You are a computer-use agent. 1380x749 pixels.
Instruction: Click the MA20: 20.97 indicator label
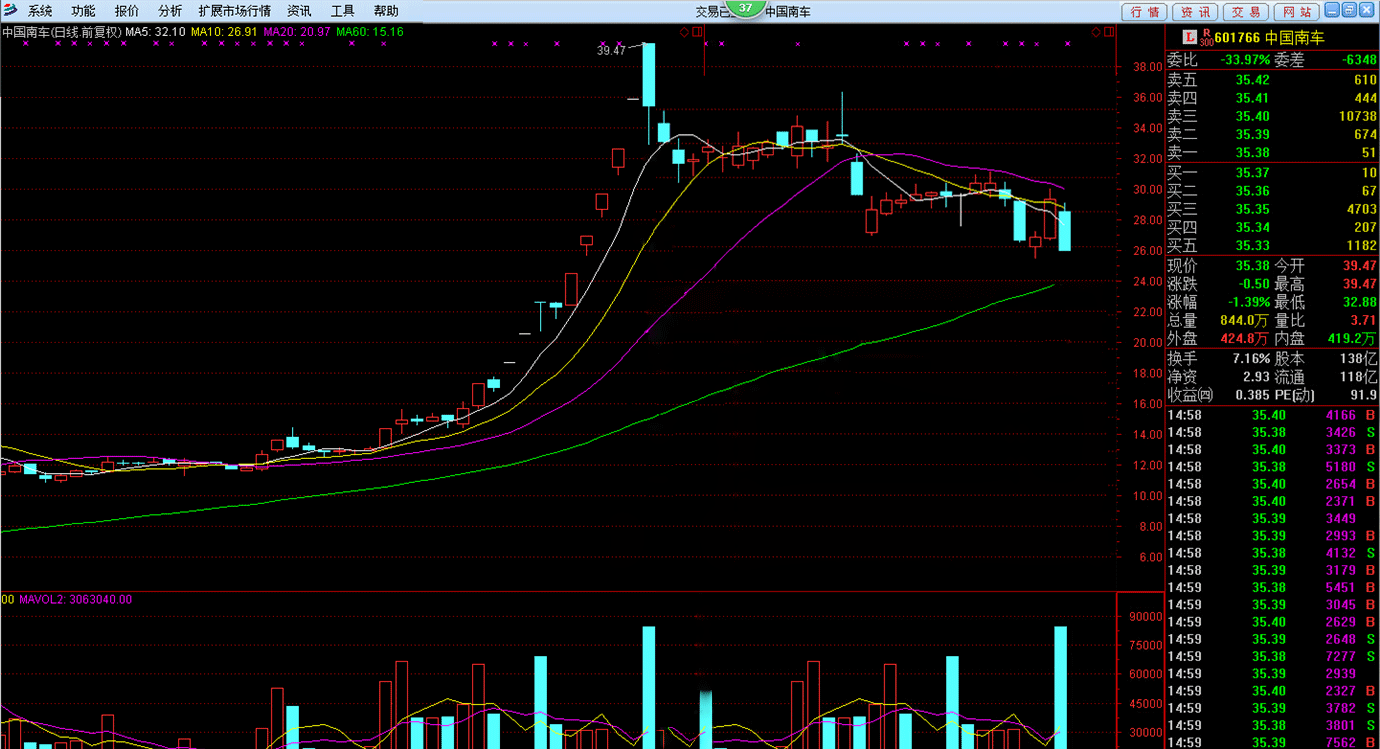point(297,32)
